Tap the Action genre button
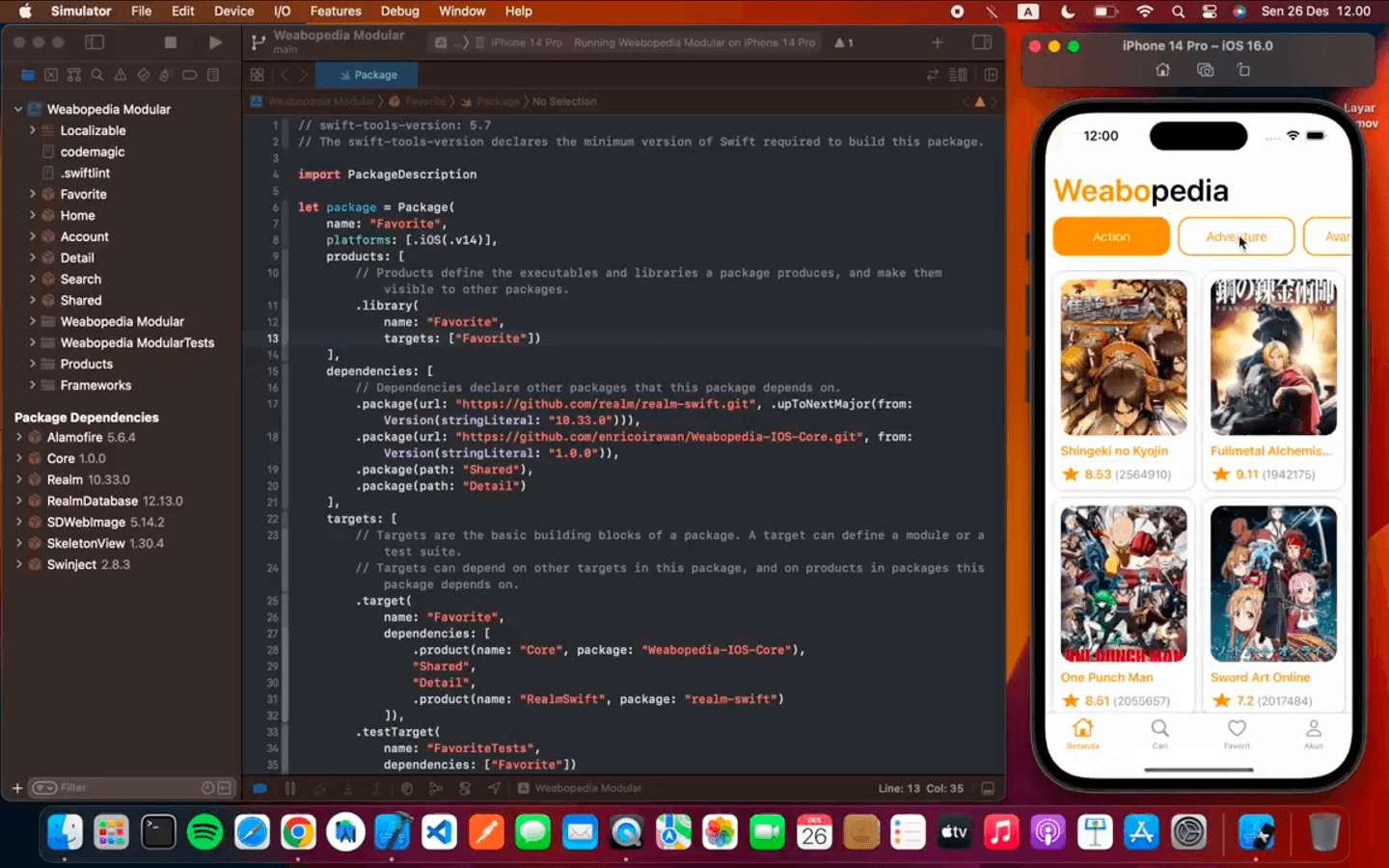This screenshot has height=868, width=1389. click(1111, 237)
